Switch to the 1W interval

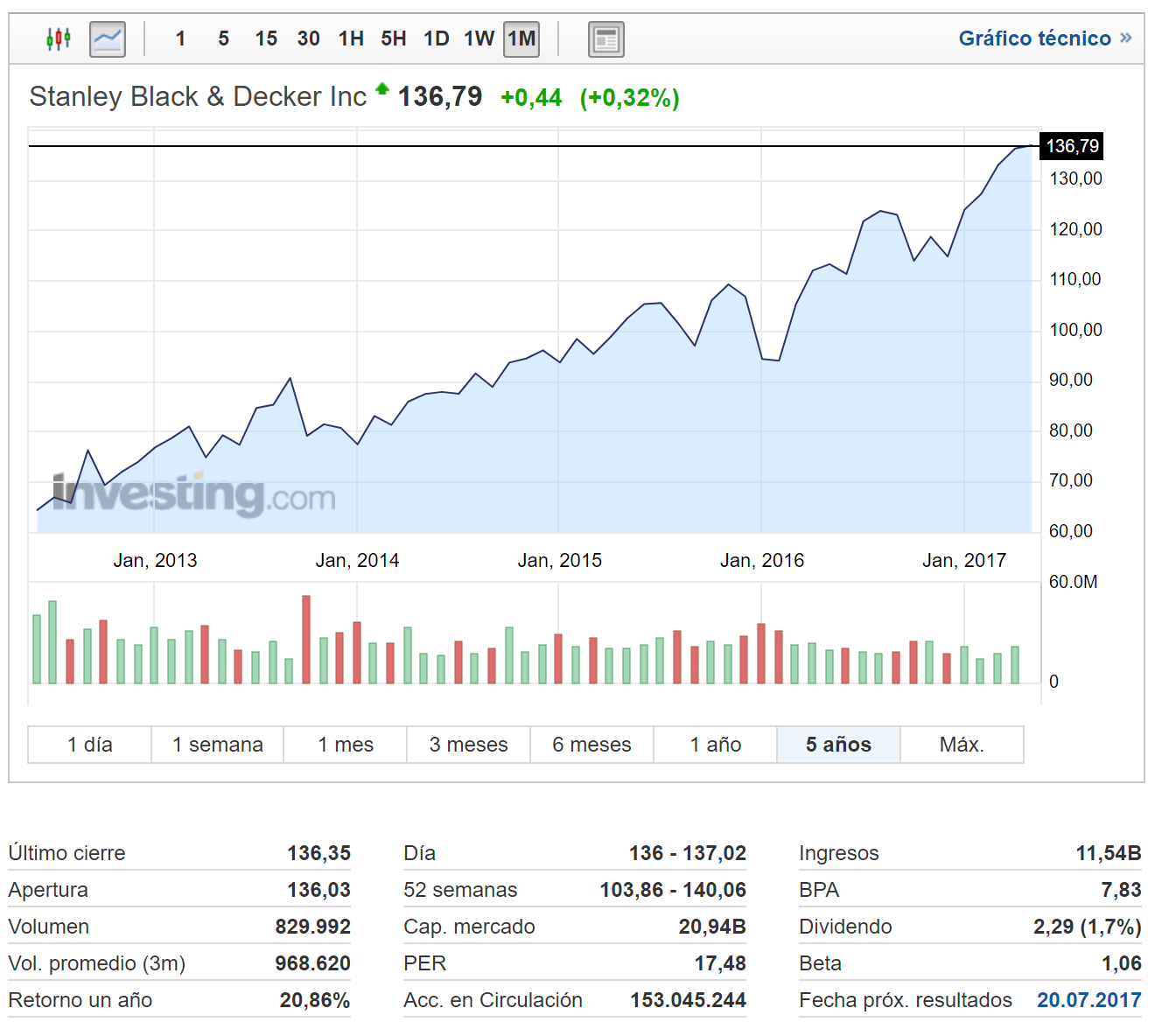tap(479, 39)
